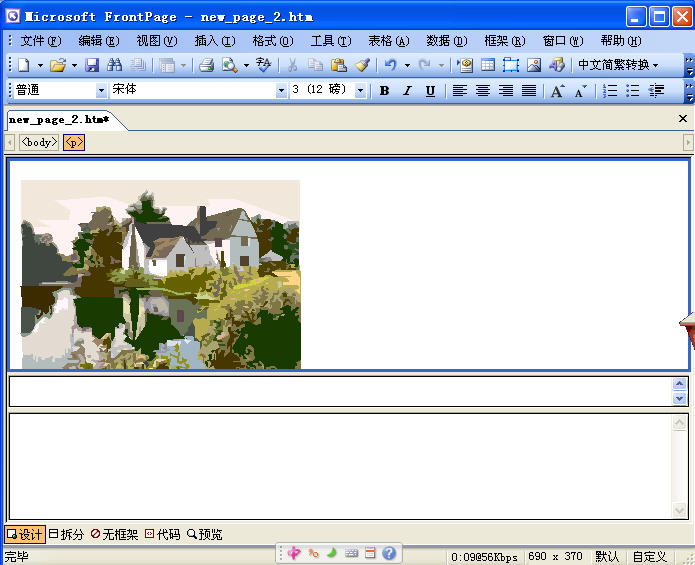695x565 pixels.
Task: Align text right
Action: coord(506,90)
